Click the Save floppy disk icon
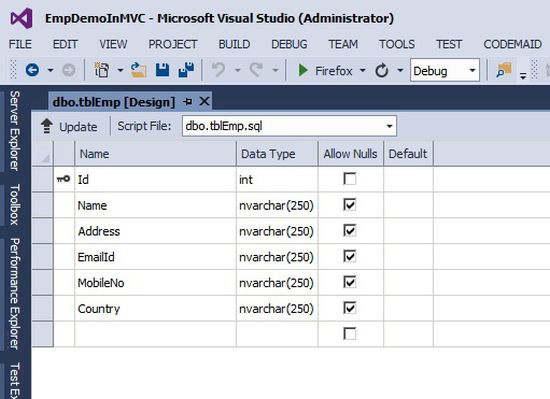The width and height of the screenshot is (550, 399). 162,70
